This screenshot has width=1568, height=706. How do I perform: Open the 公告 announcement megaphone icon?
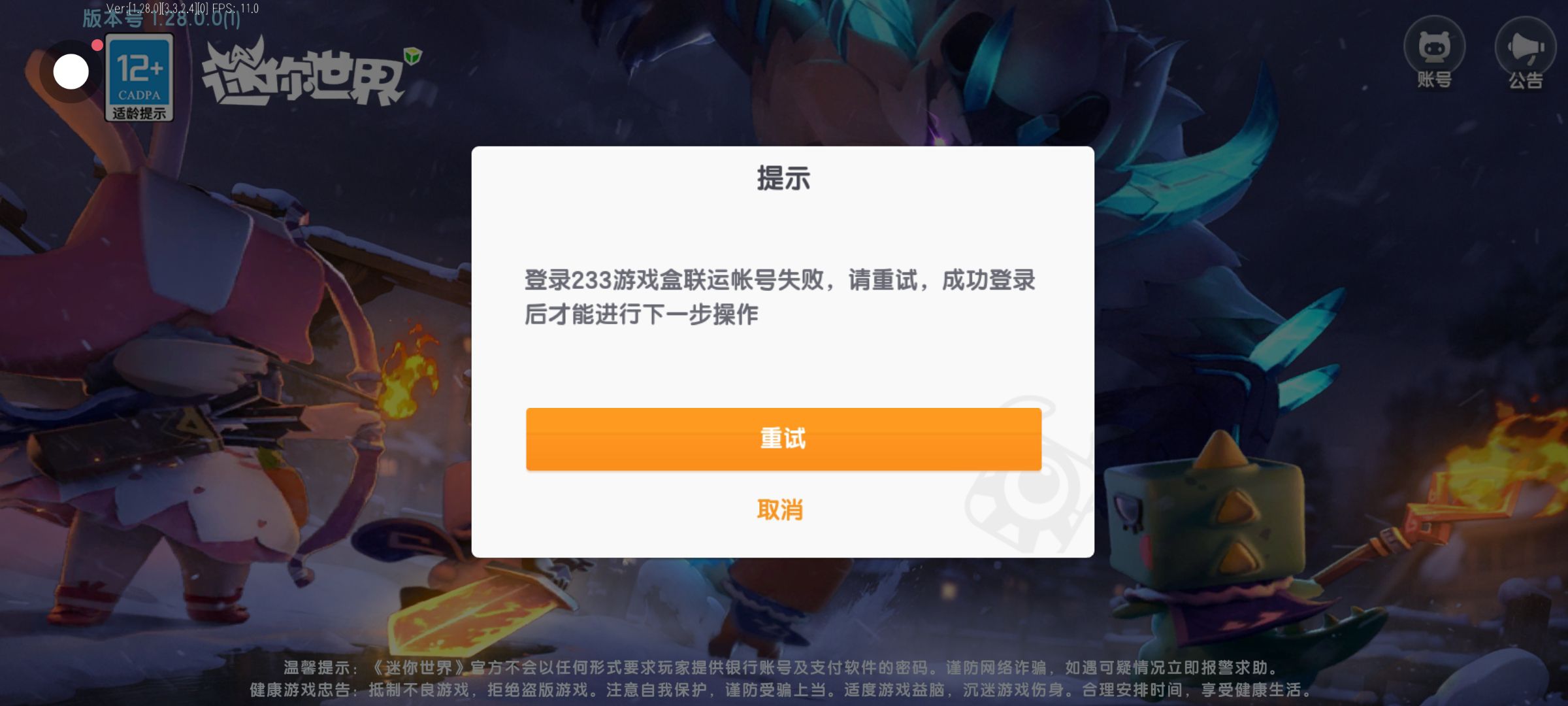click(1526, 54)
